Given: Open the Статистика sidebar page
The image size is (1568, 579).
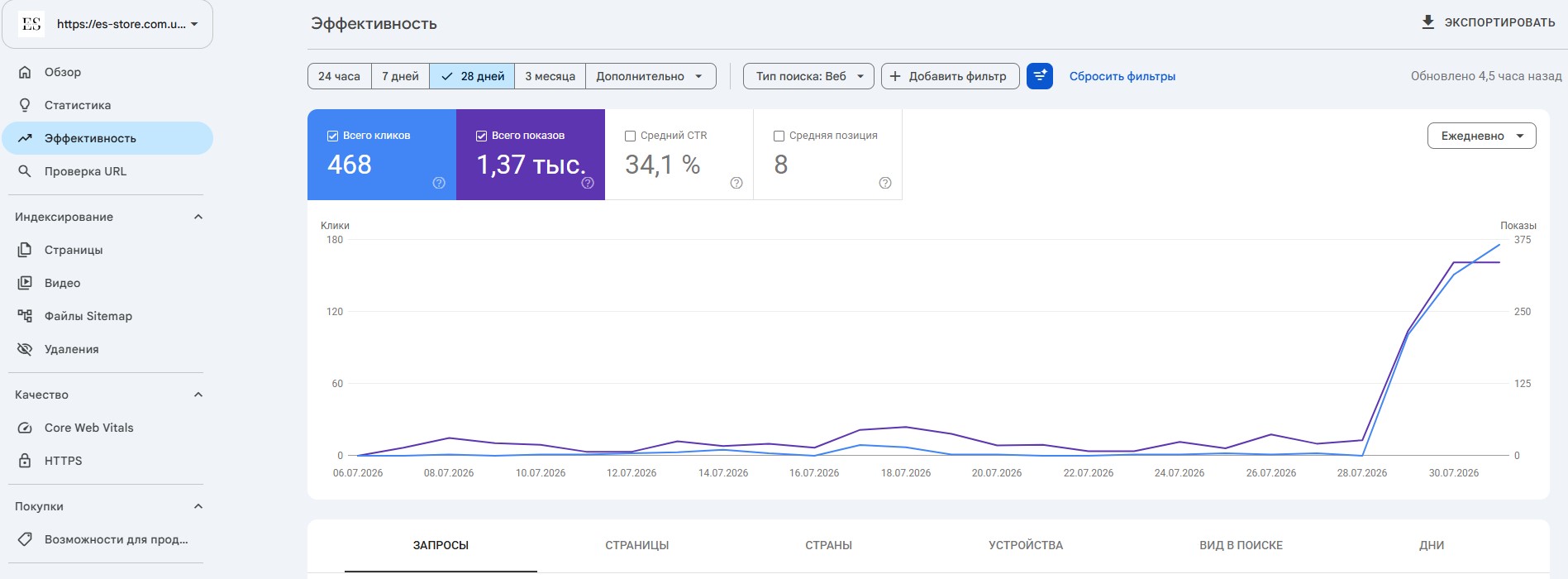Looking at the screenshot, I should click(x=107, y=105).
